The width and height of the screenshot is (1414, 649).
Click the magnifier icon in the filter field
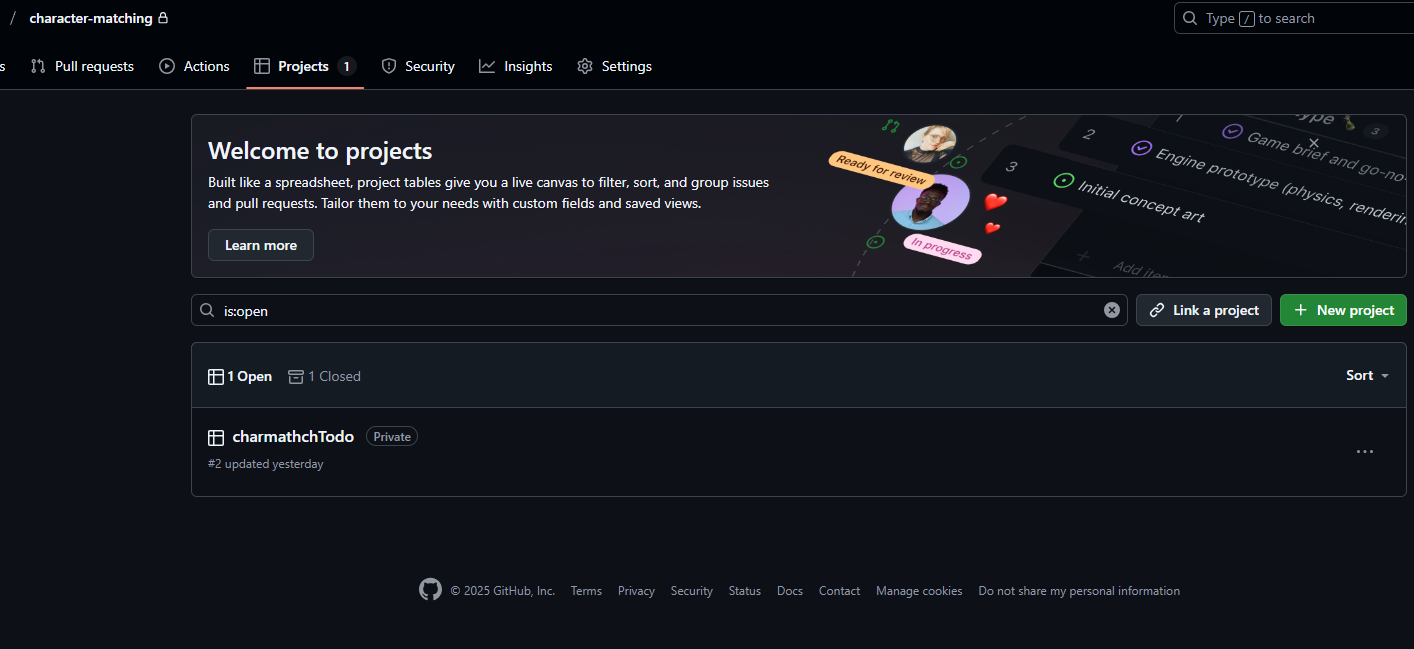click(x=208, y=310)
